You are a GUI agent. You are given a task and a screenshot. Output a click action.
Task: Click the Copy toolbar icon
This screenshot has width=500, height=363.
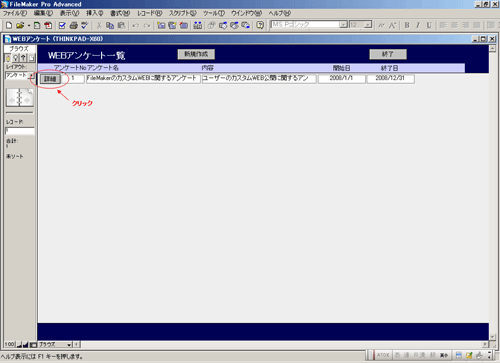(110, 25)
